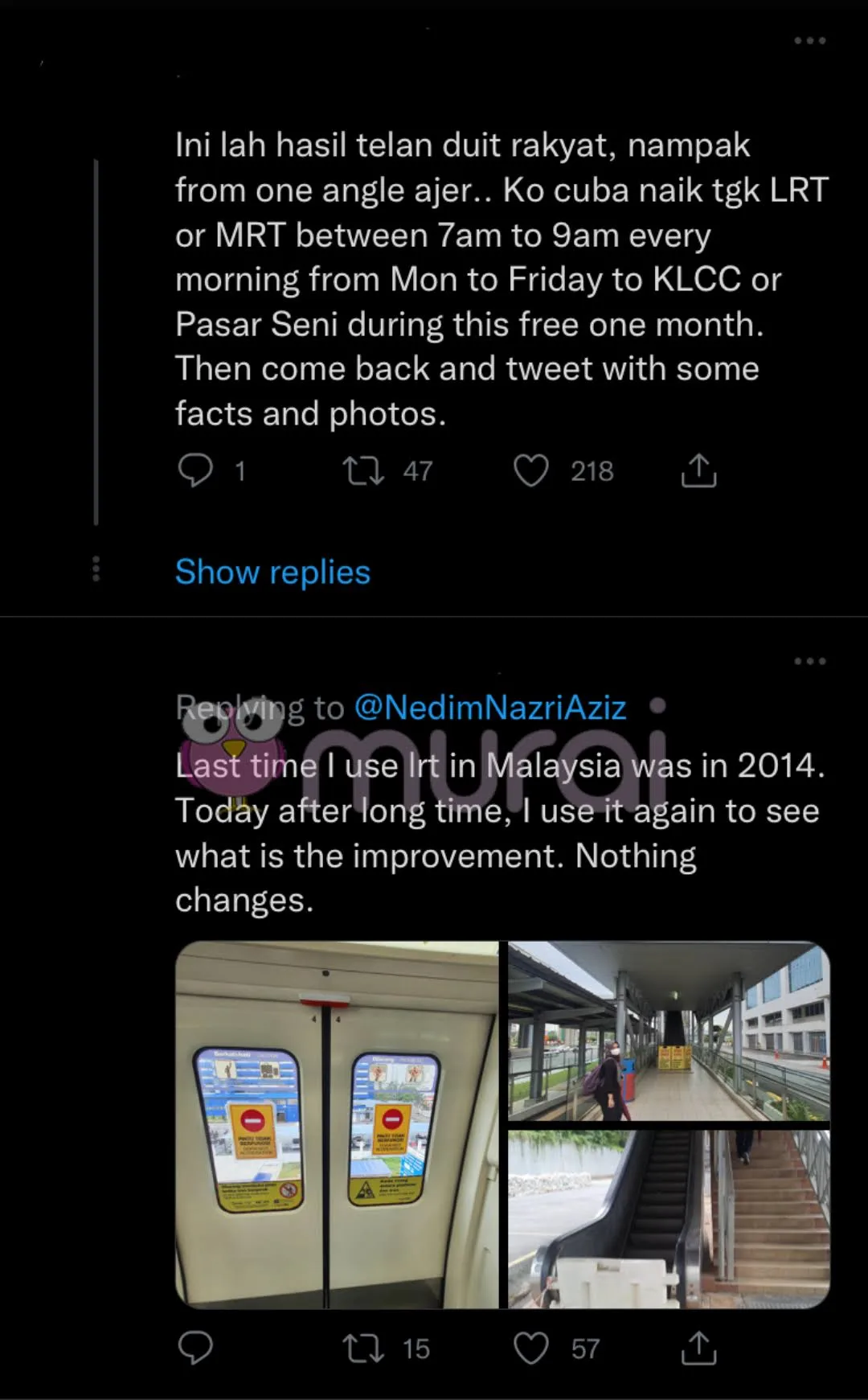The width and height of the screenshot is (868, 1400).
Task: Expand the Show replies link
Action: tap(272, 573)
